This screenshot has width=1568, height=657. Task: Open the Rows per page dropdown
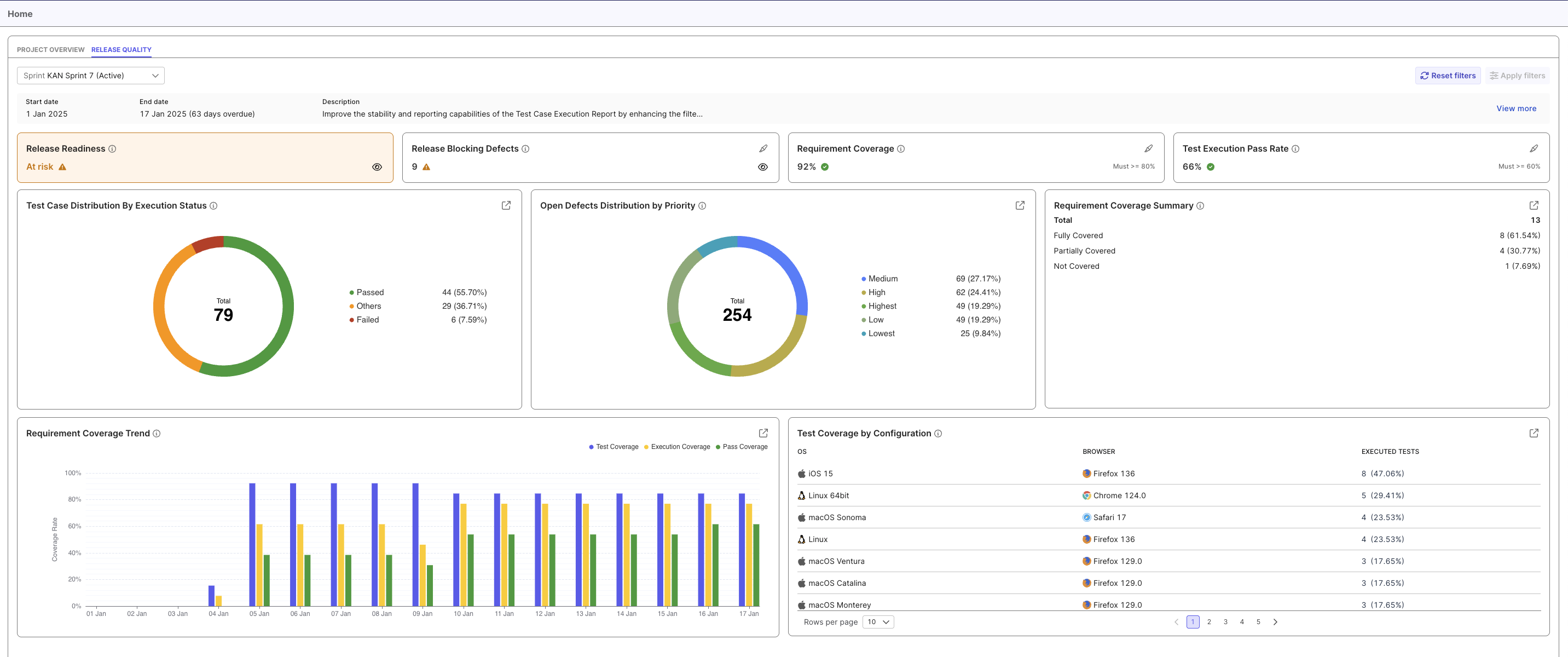878,621
